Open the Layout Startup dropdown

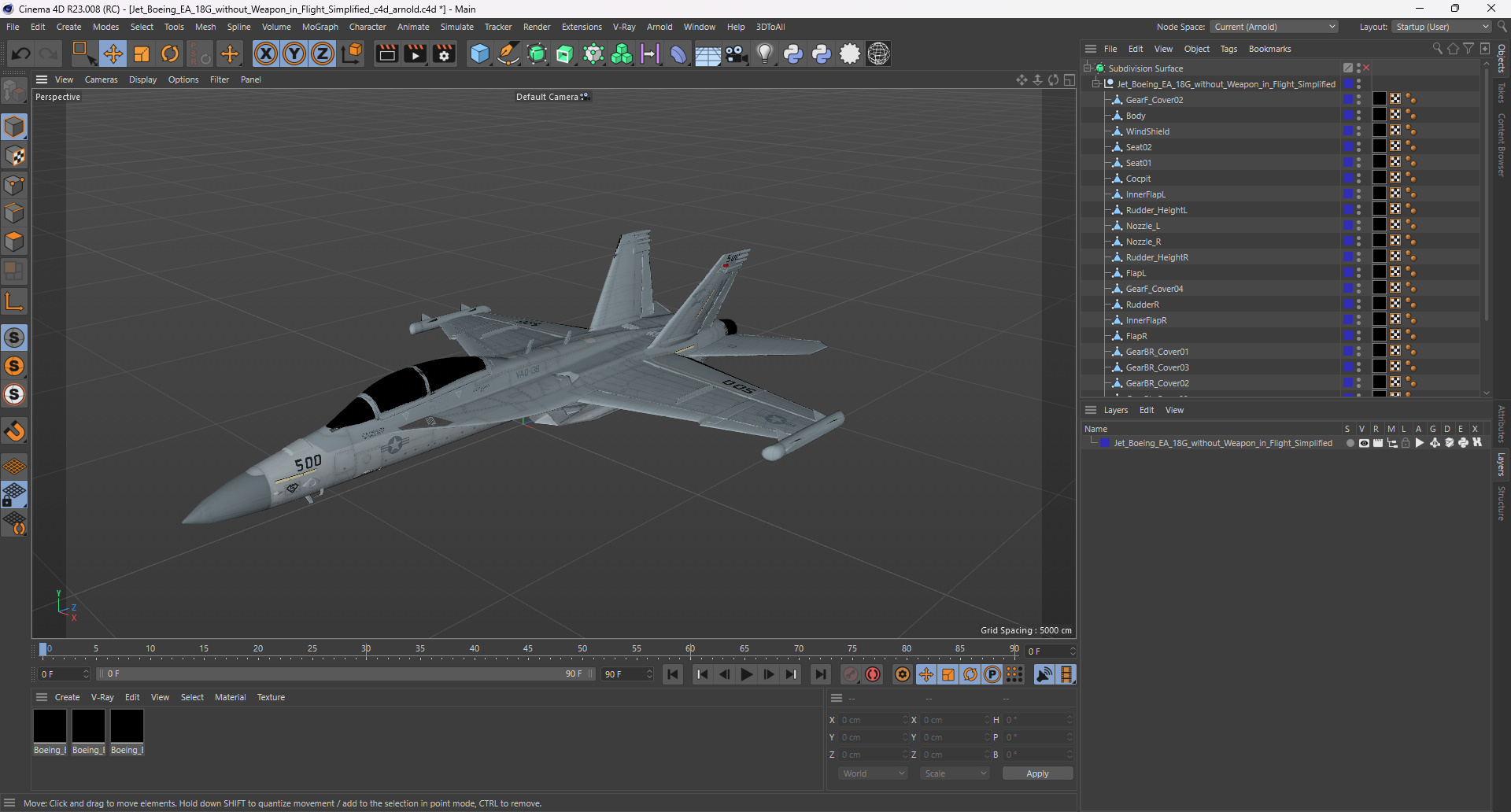pyautogui.click(x=1442, y=27)
